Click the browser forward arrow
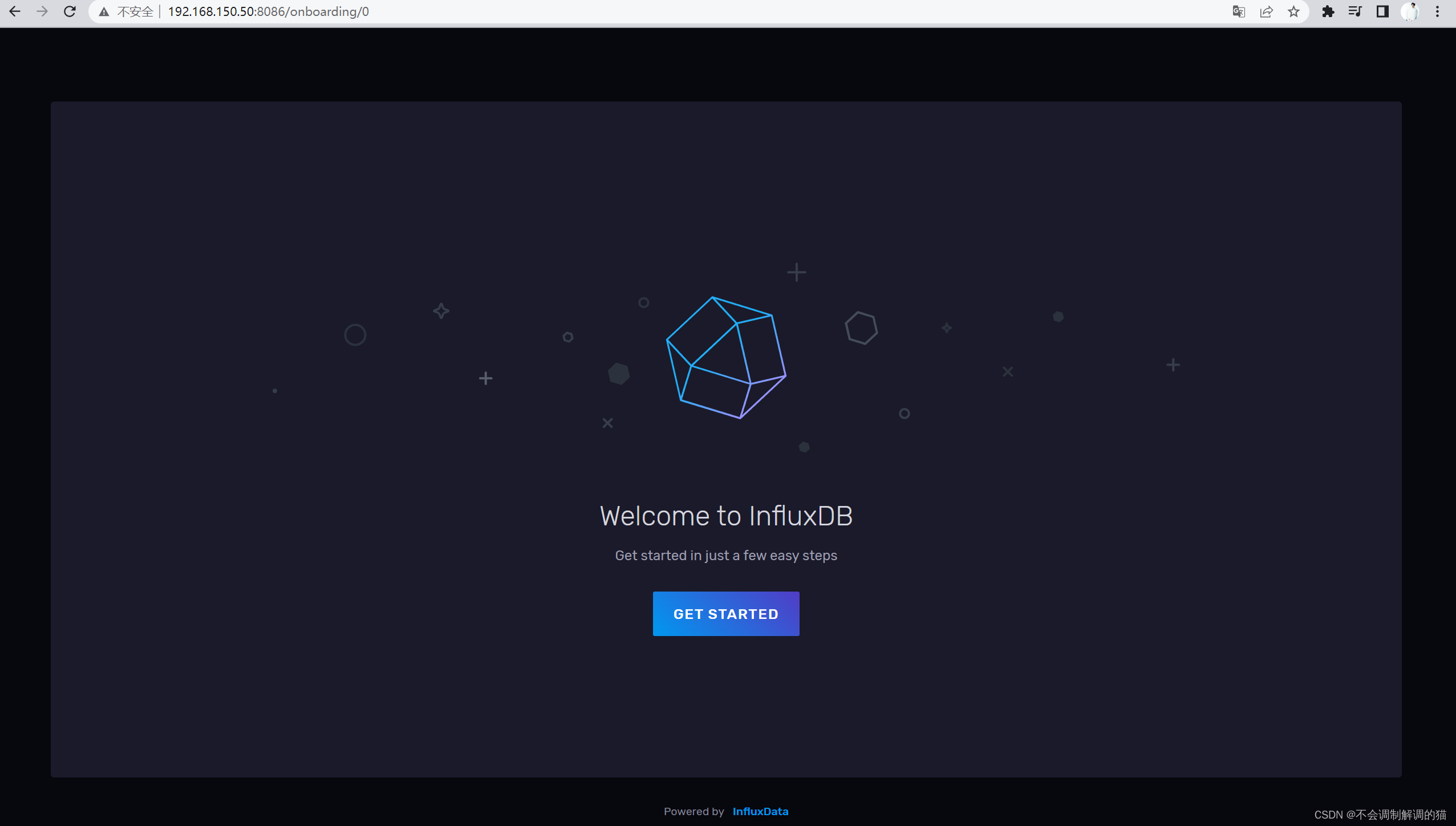1456x826 pixels. click(x=42, y=11)
